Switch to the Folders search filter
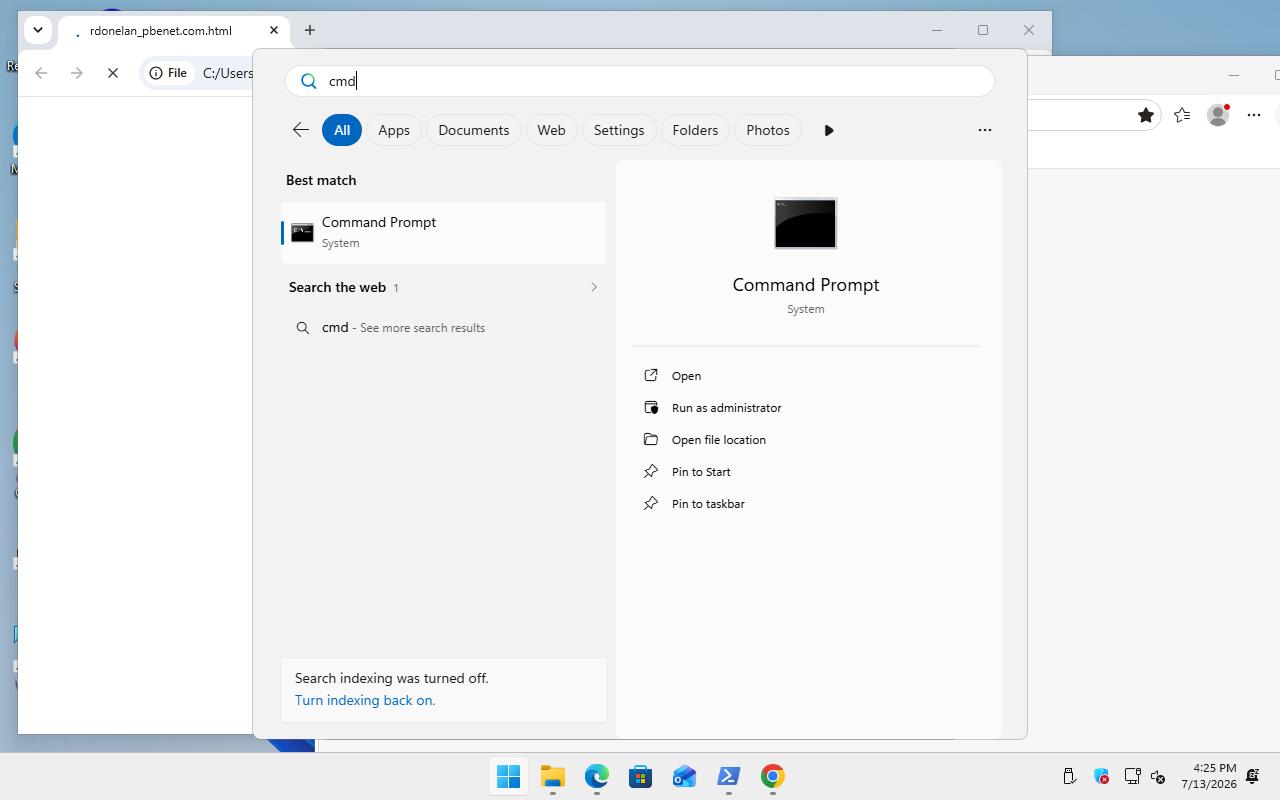Image resolution: width=1280 pixels, height=800 pixels. click(695, 130)
